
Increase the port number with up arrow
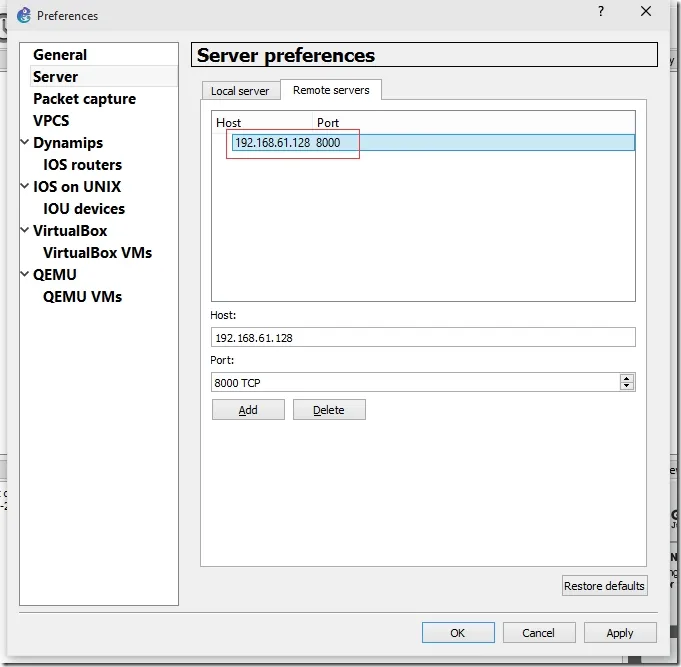pyautogui.click(x=626, y=378)
